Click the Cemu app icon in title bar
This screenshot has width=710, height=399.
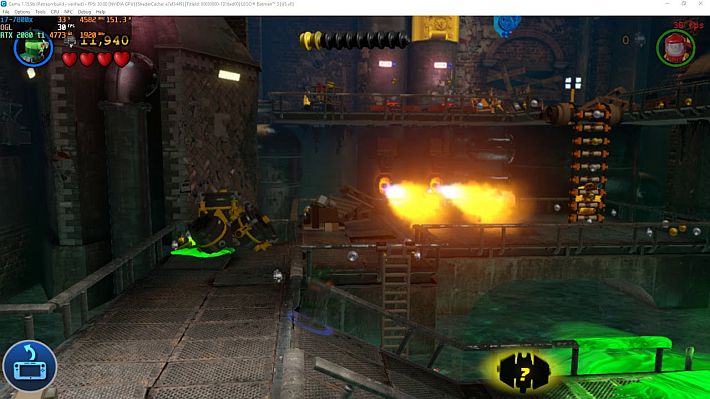click(x=4, y=4)
